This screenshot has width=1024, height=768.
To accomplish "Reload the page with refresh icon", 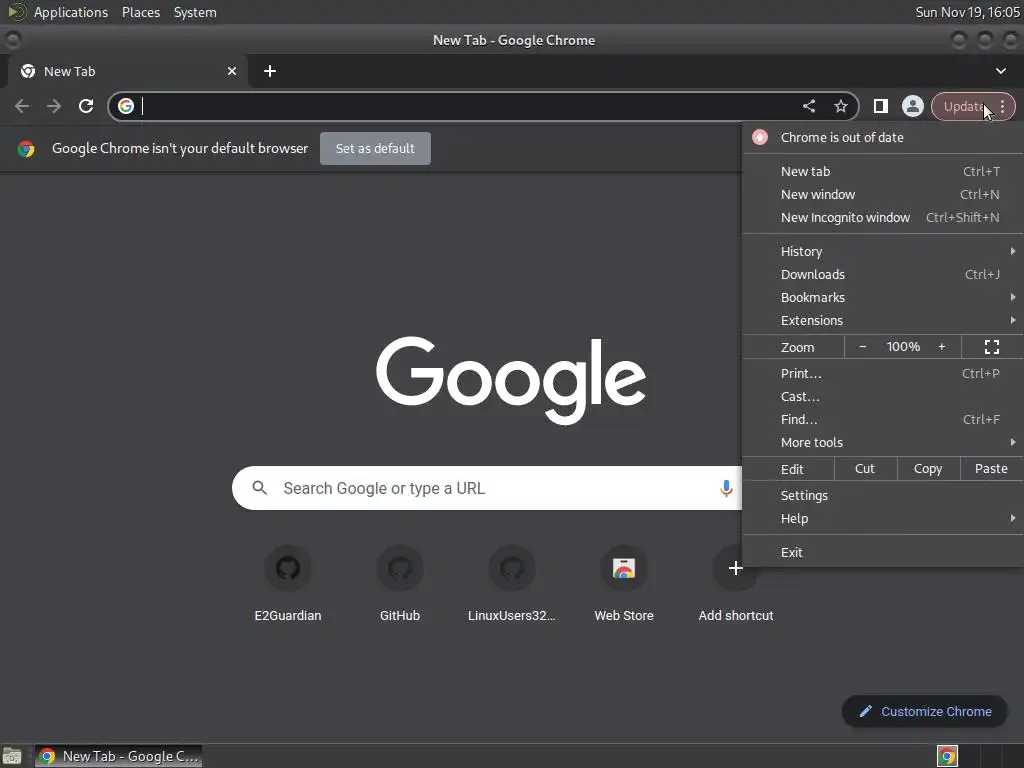I will tap(86, 106).
